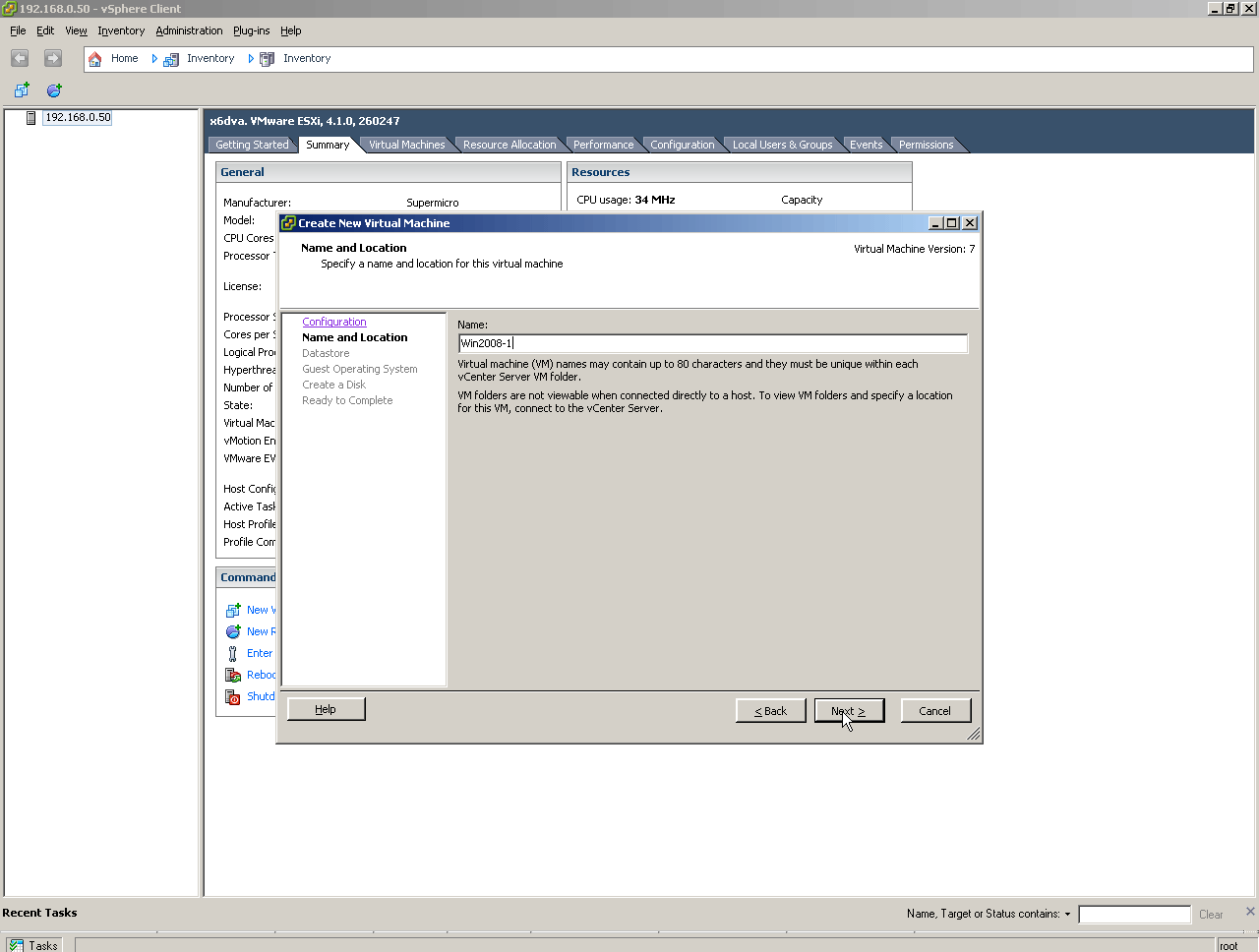The image size is (1259, 952).
Task: Click the Ready to Complete wizard step
Action: click(347, 401)
